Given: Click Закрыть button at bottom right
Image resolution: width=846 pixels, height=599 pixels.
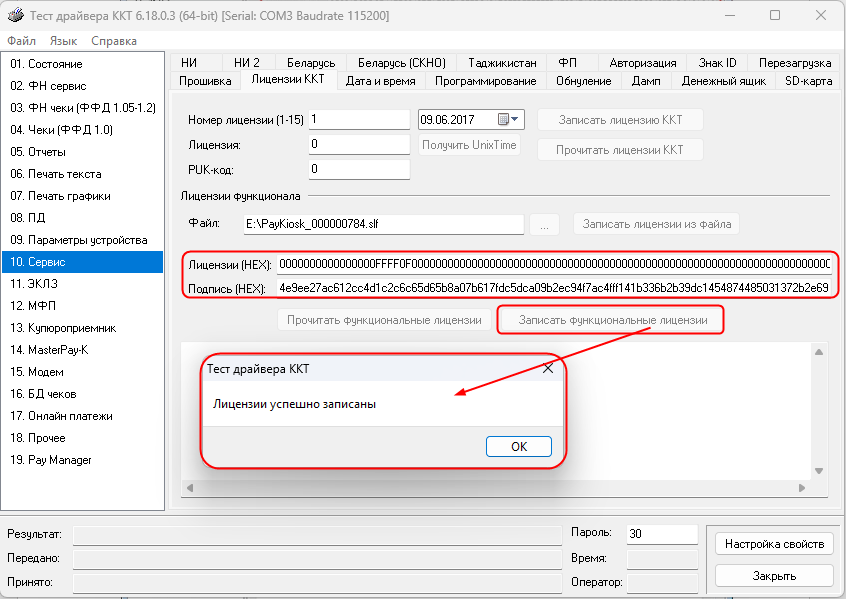Looking at the screenshot, I should click(x=774, y=576).
